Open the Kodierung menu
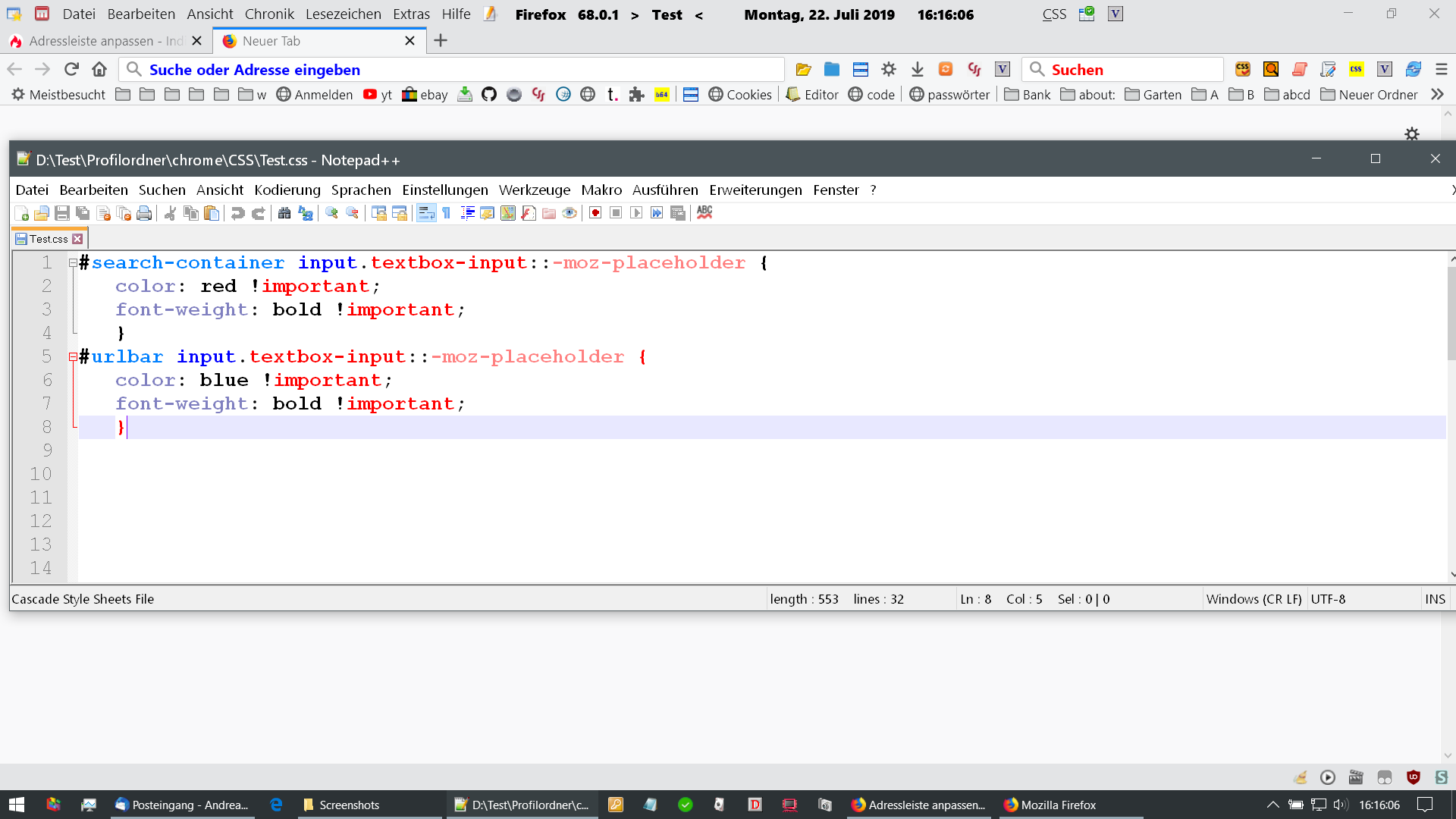This screenshot has width=1456, height=819. pos(287,190)
